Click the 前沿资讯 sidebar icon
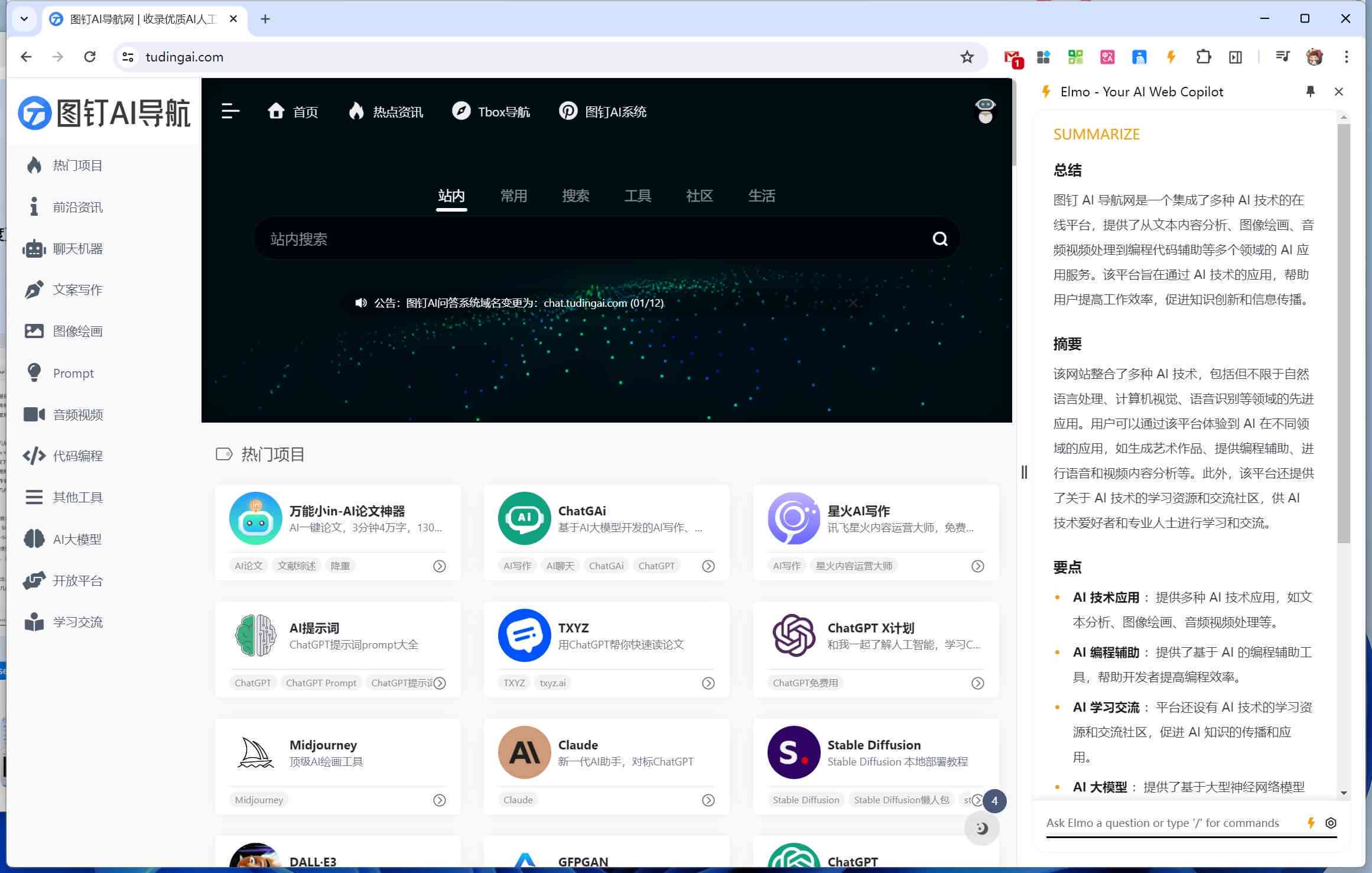The width and height of the screenshot is (1372, 873). tap(35, 206)
